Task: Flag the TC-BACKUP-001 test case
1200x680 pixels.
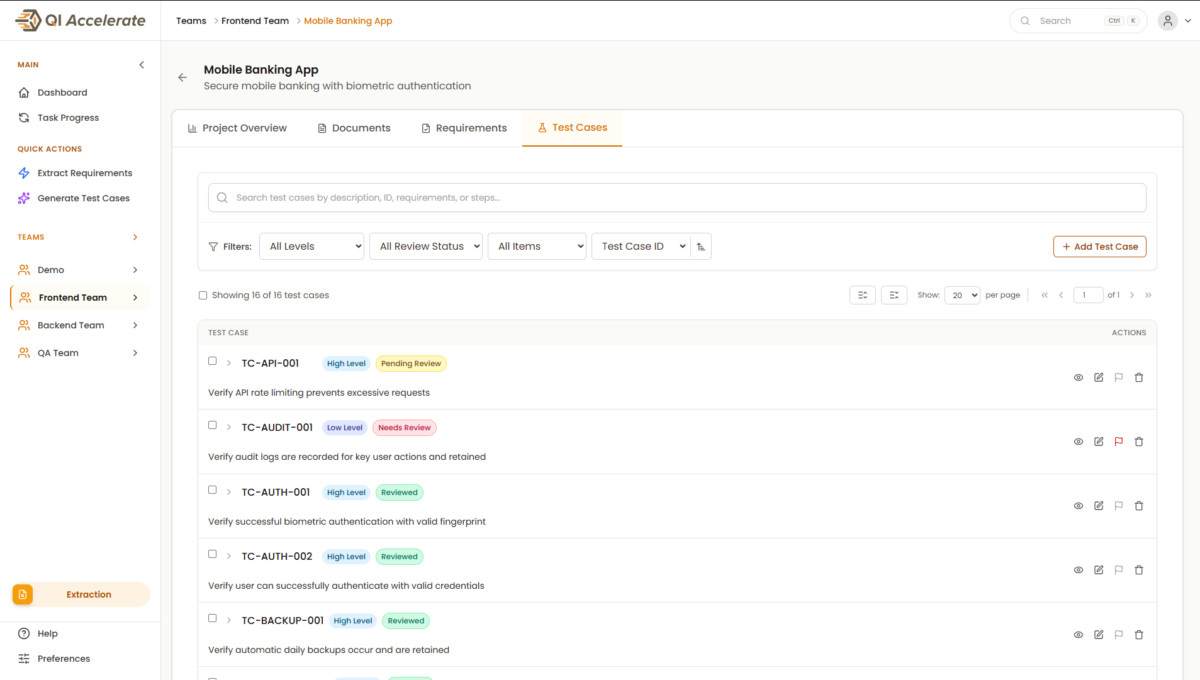Action: coord(1119,634)
